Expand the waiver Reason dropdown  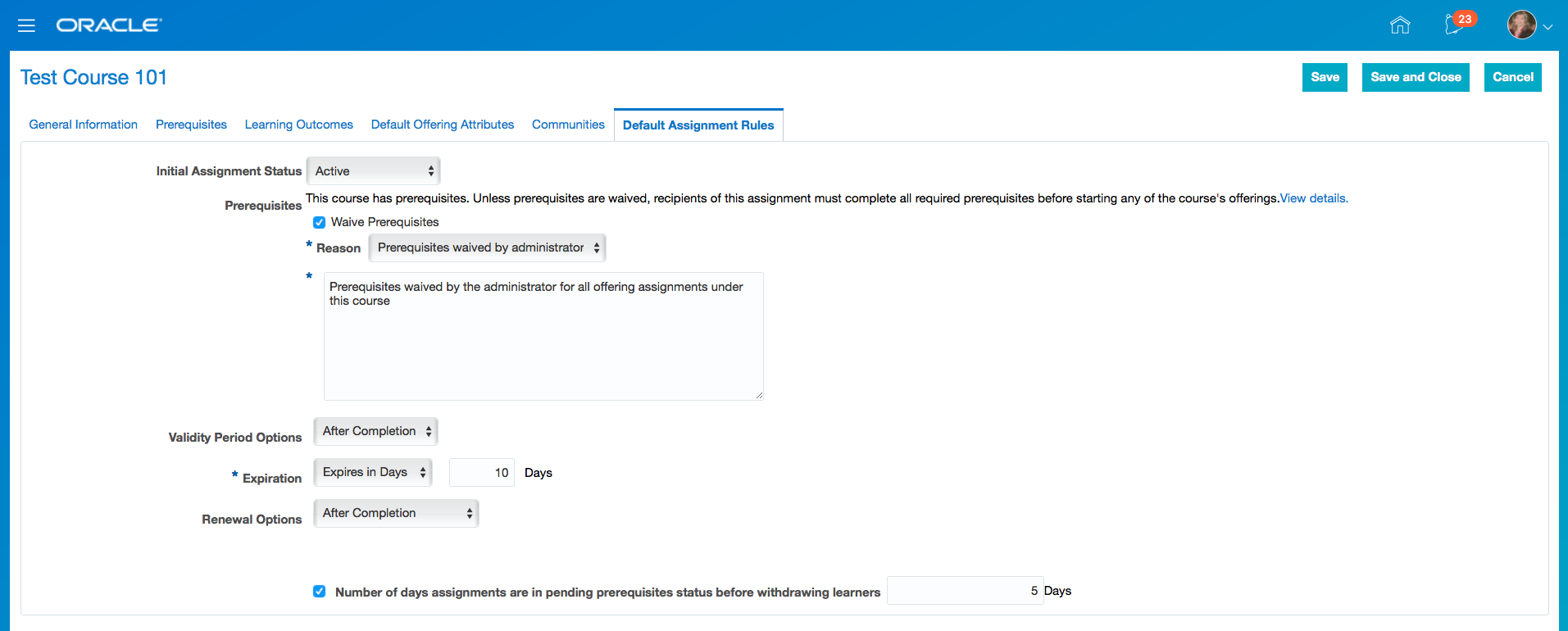point(487,248)
